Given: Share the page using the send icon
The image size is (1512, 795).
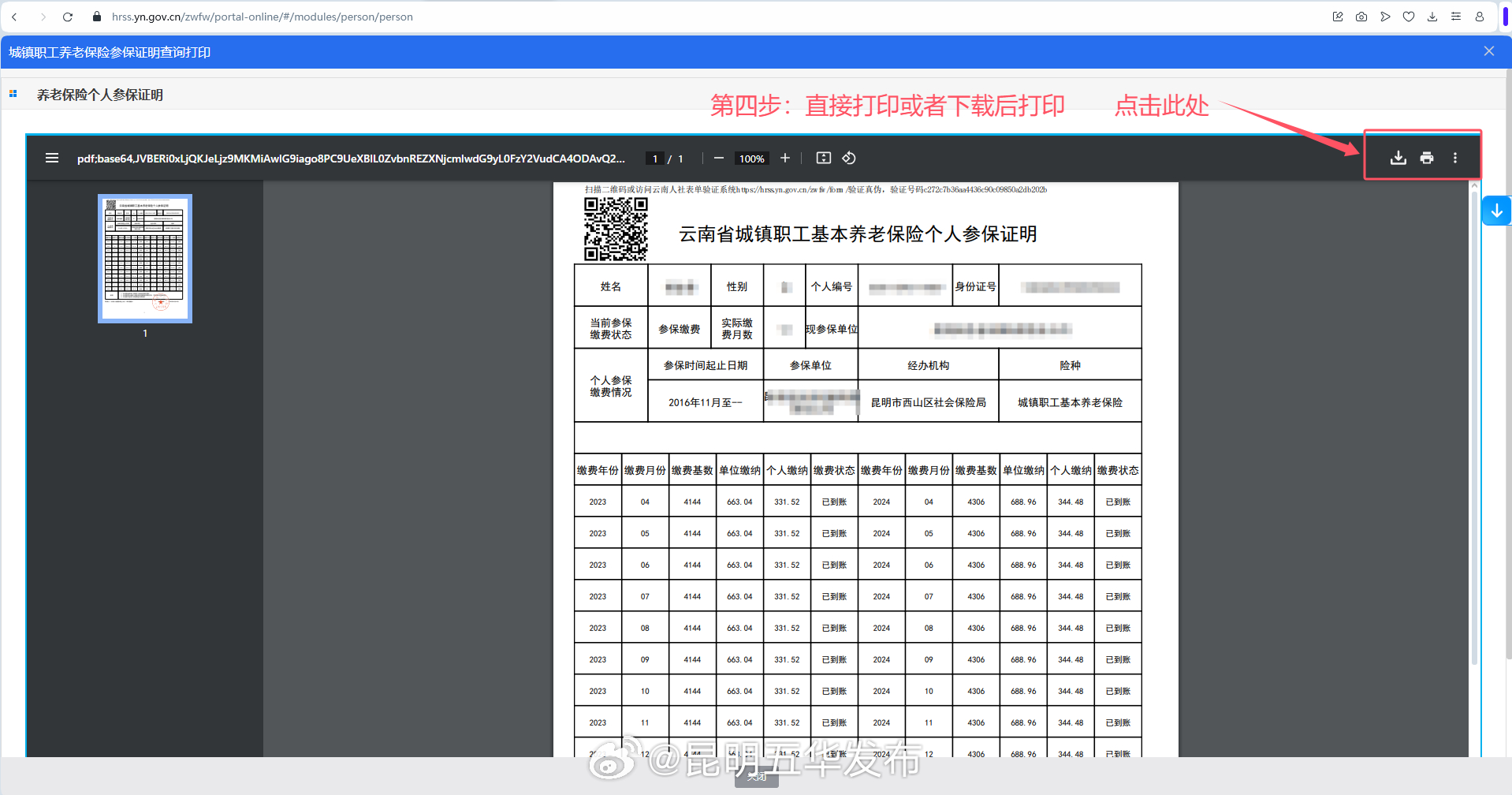Looking at the screenshot, I should [1385, 16].
